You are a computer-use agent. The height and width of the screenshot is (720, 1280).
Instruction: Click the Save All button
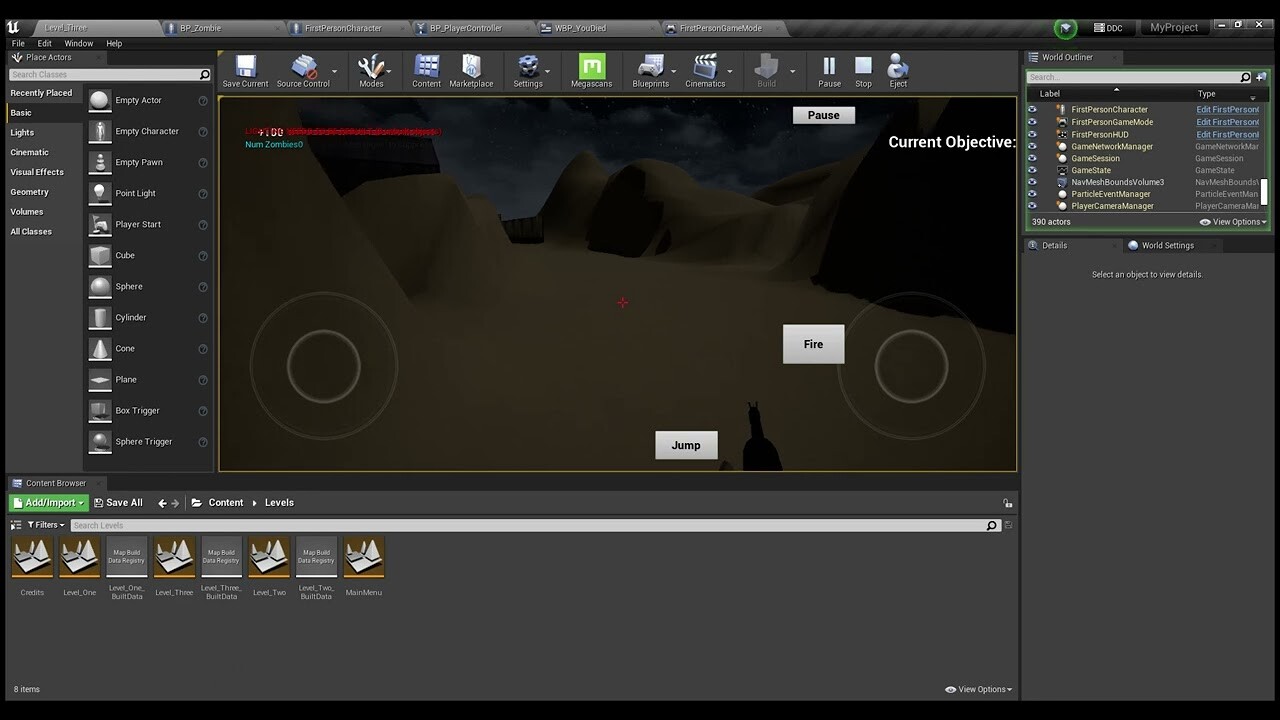[118, 503]
